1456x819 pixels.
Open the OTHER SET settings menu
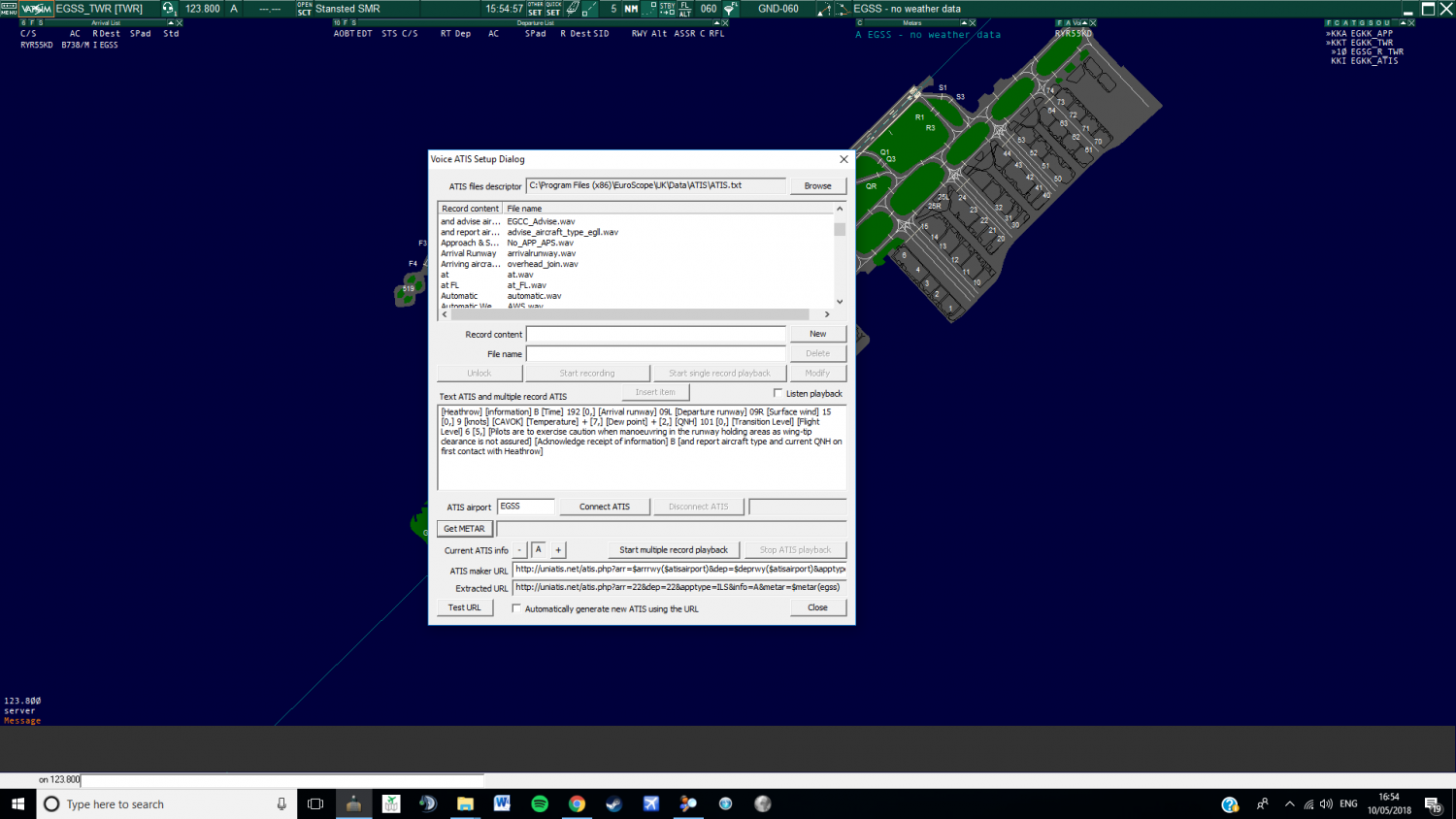[535, 9]
